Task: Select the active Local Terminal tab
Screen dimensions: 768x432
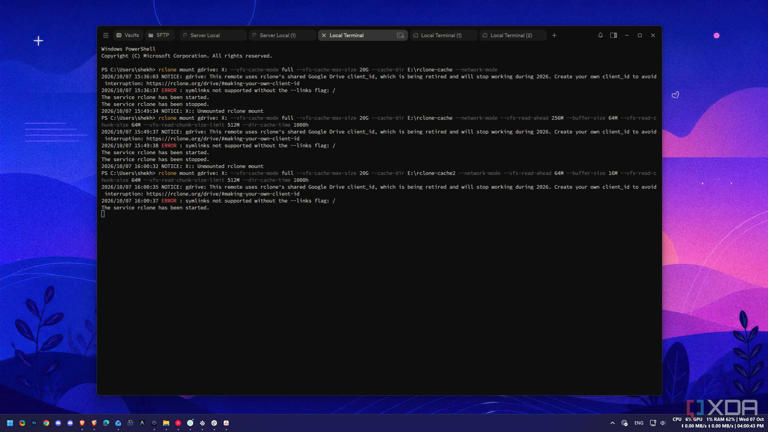Action: (x=362, y=35)
